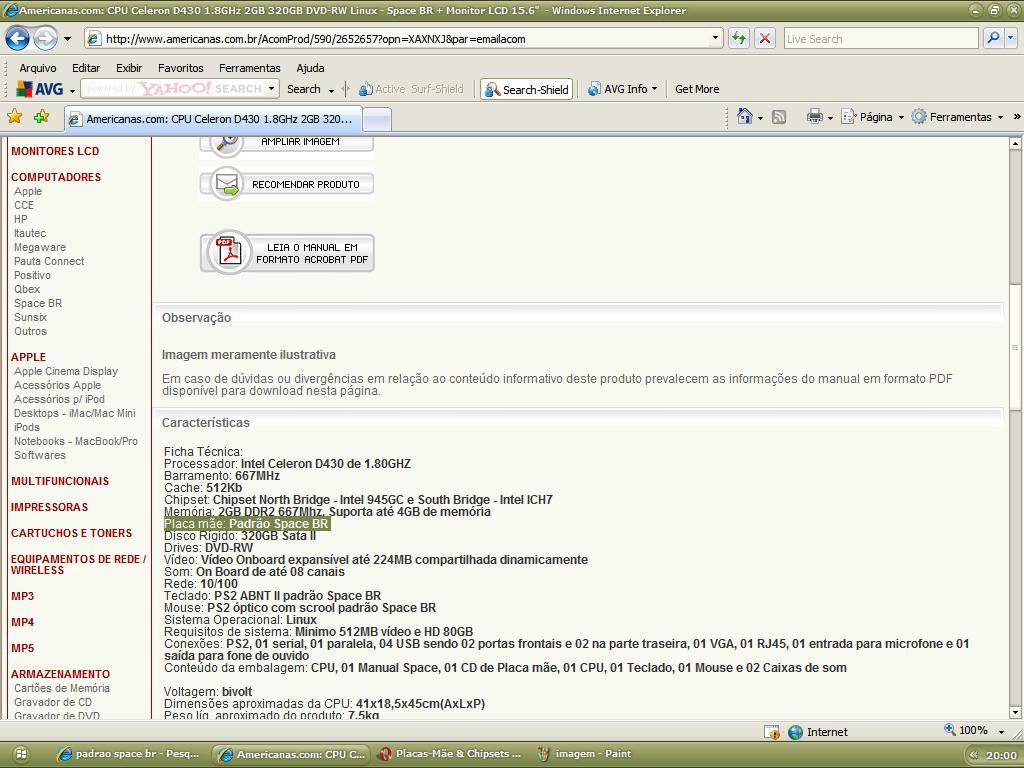The image size is (1024, 768).
Task: Open the Favoritos menu
Action: 181,68
